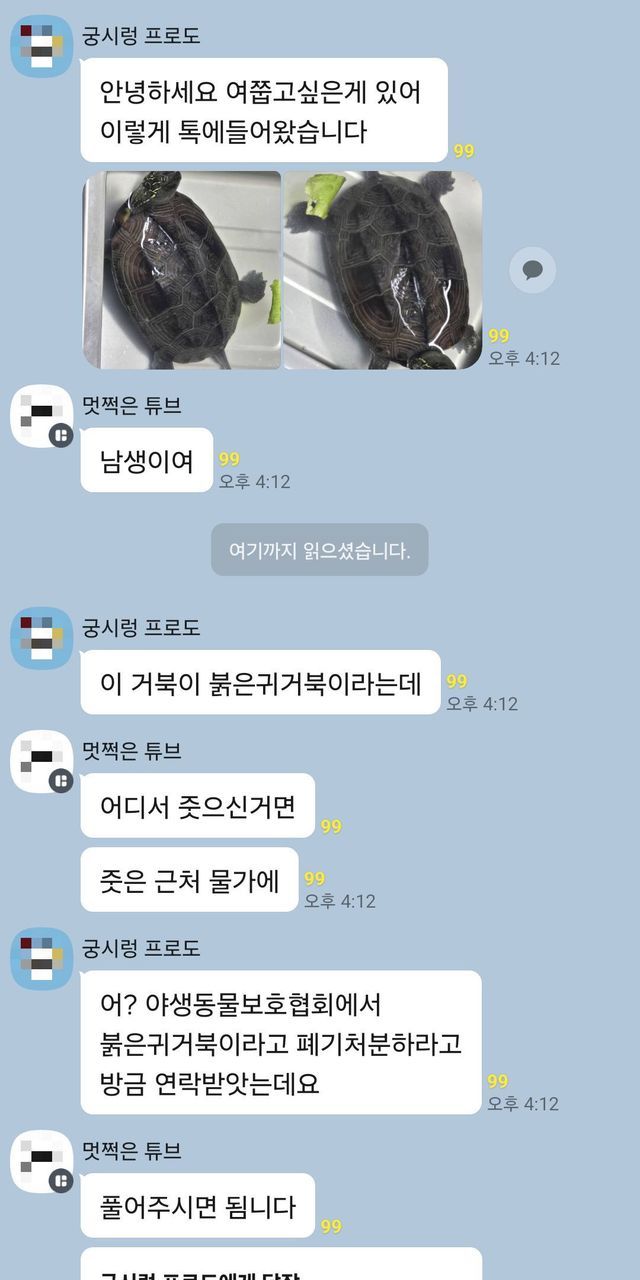The image size is (640, 1280).
Task: Select the 남생이여 message bubble
Action: [x=147, y=460]
